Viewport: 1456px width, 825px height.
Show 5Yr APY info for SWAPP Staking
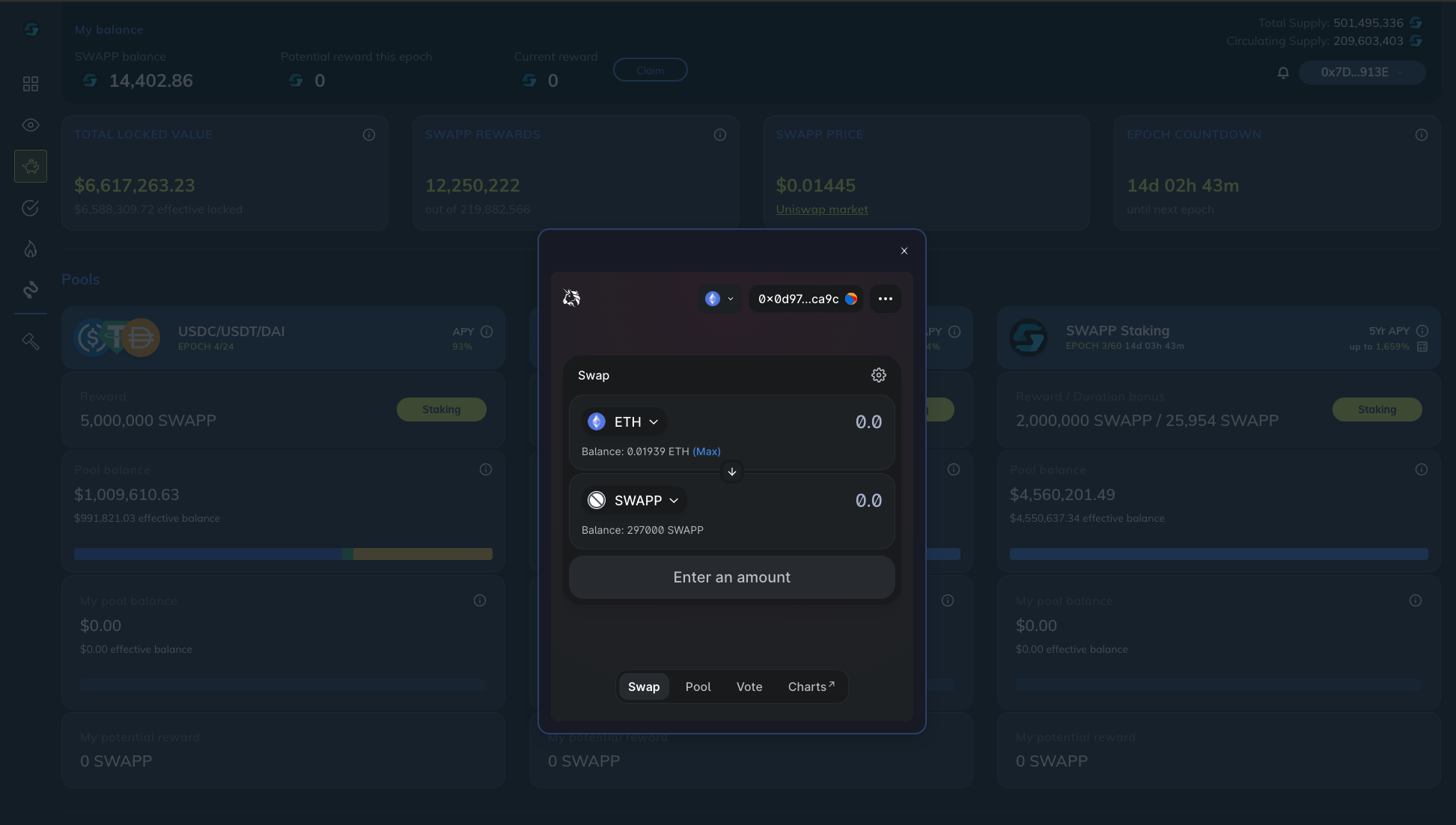pyautogui.click(x=1422, y=331)
